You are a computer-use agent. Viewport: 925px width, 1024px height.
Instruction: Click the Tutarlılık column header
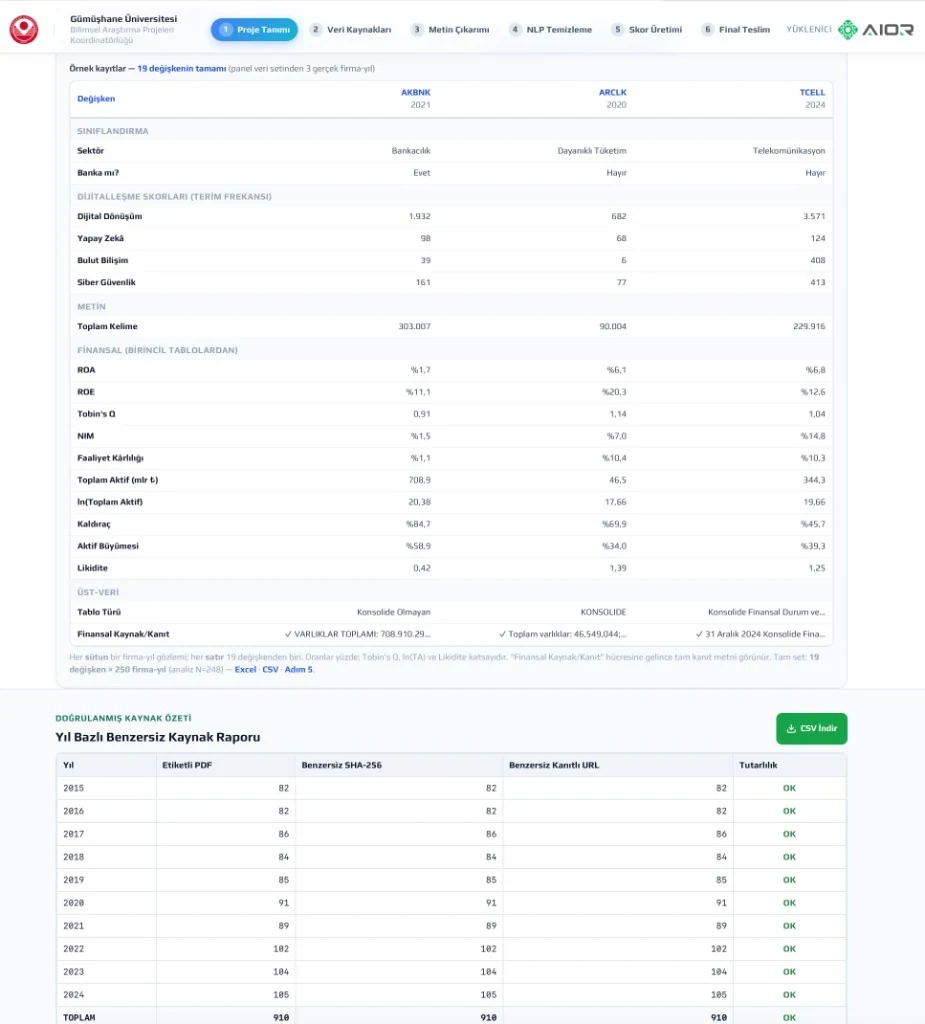758,765
